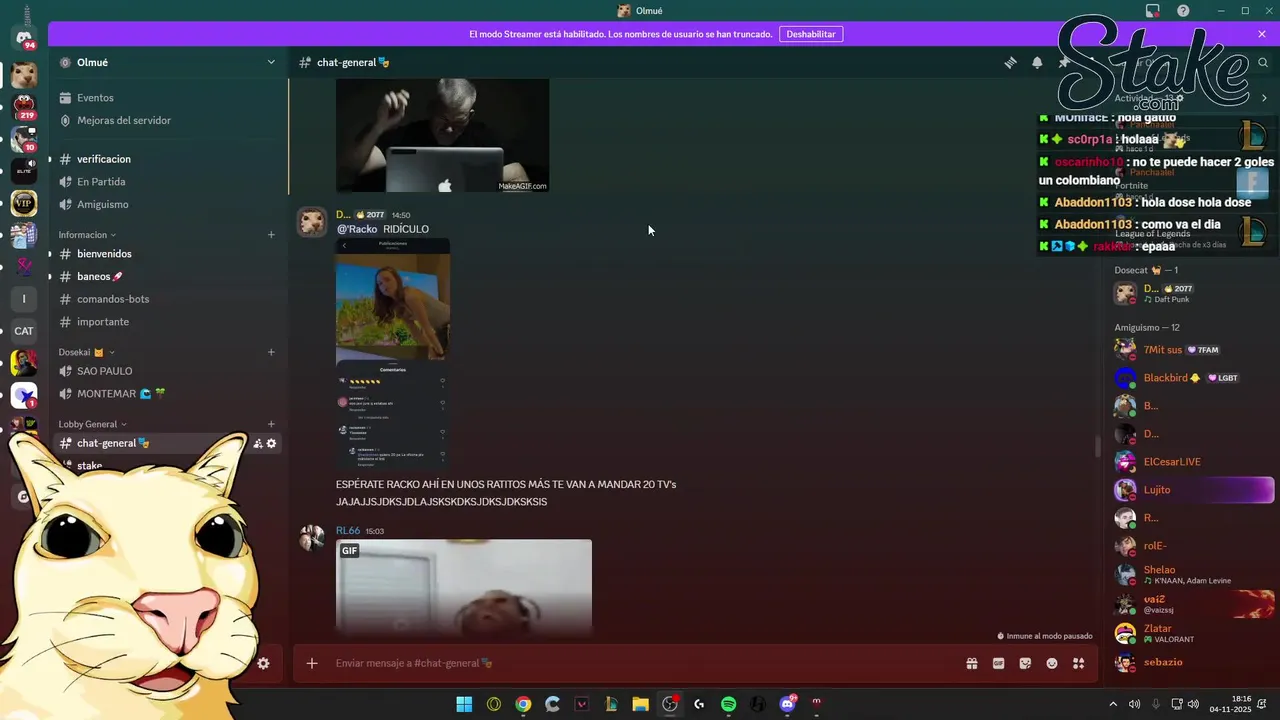Image resolution: width=1280 pixels, height=720 pixels.
Task: Join the En Partida voice channel
Action: 168,182
